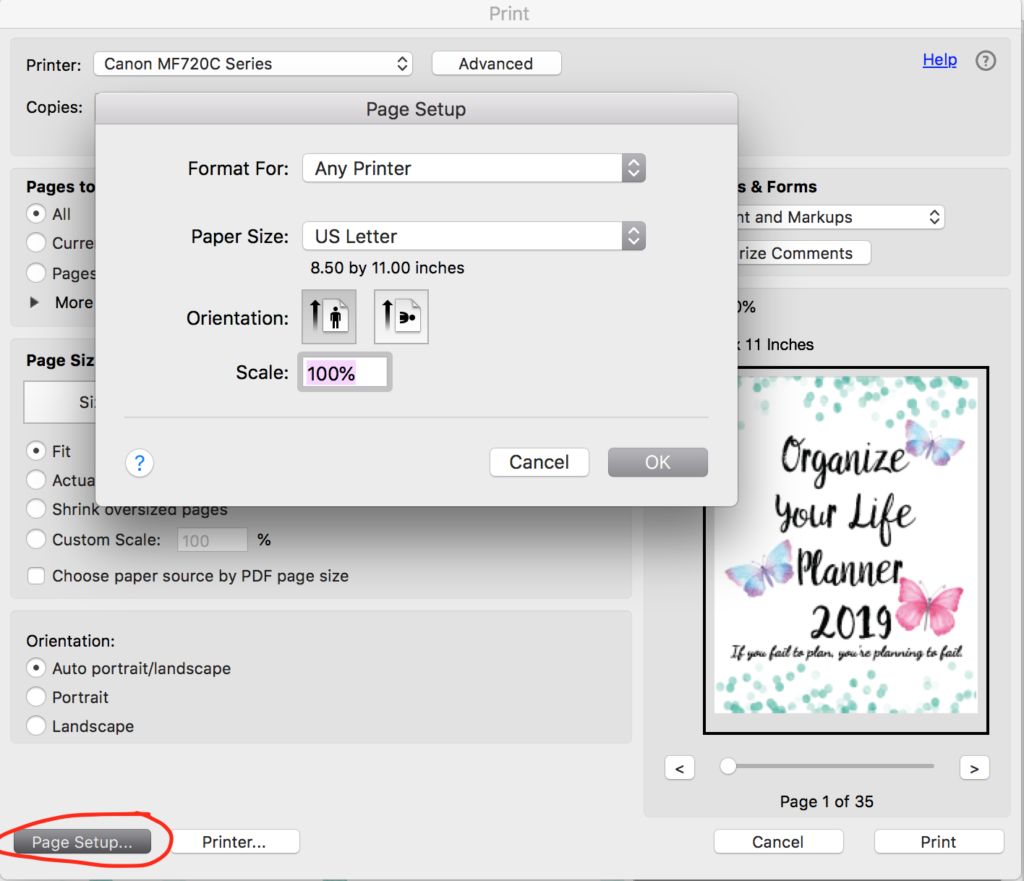The height and width of the screenshot is (881, 1024).
Task: Select the All pages radio button
Action: [x=35, y=213]
